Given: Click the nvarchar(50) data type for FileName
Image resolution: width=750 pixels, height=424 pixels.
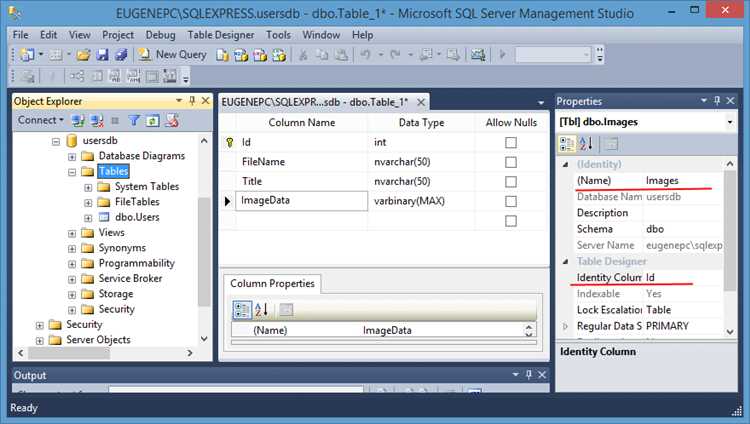Looking at the screenshot, I should tap(402, 162).
